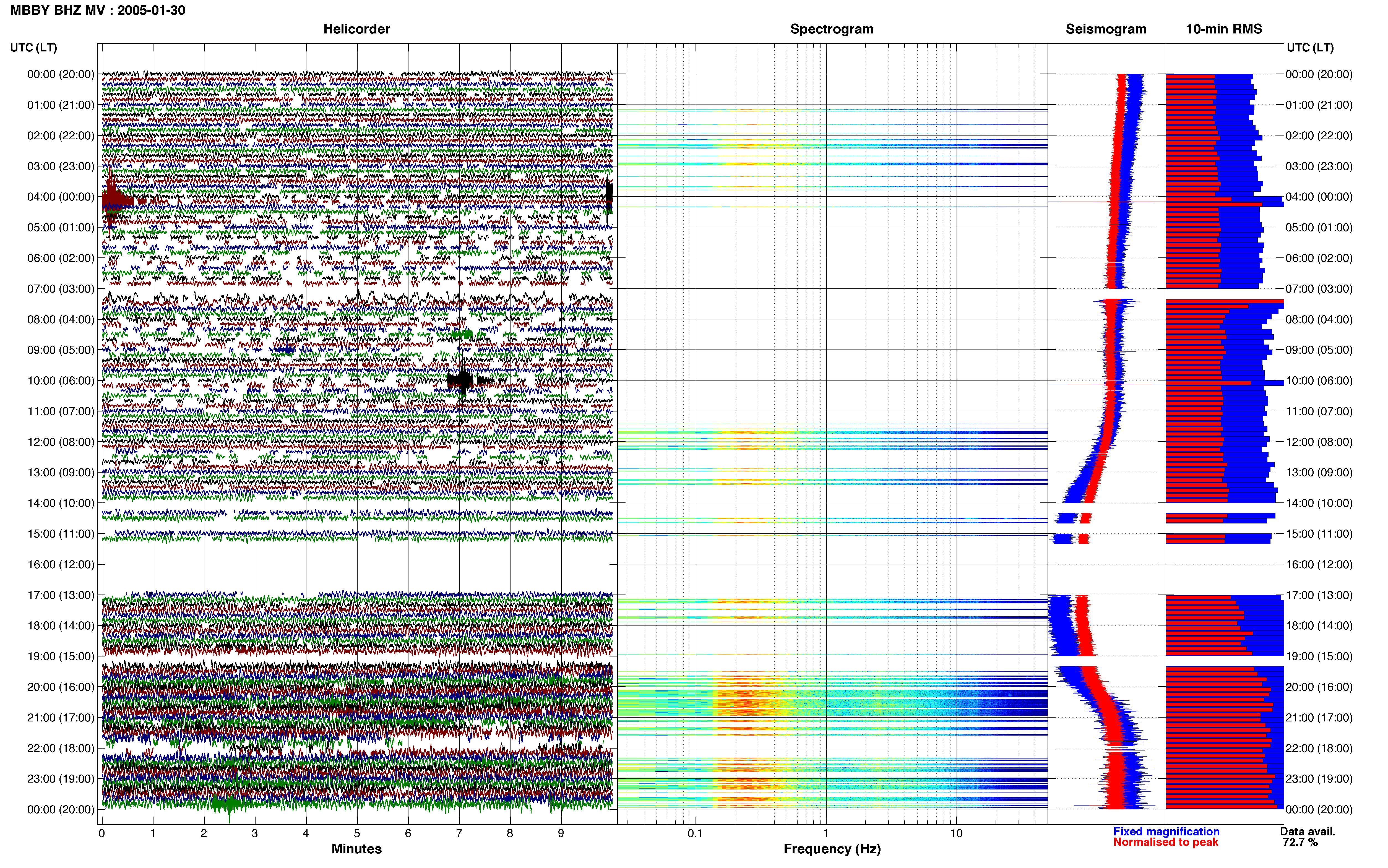1388x868 pixels.
Task: Click the plot title MBBY BHZ MV : 2005-01-30
Action: (x=98, y=10)
